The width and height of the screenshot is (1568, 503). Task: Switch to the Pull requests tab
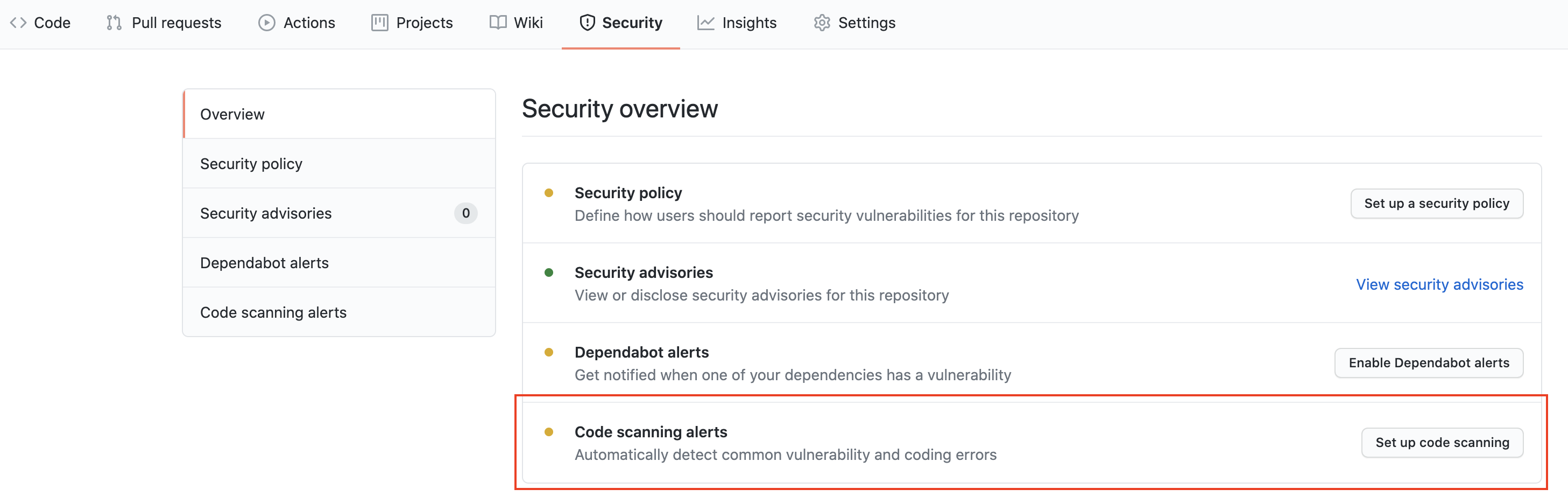pyautogui.click(x=176, y=23)
